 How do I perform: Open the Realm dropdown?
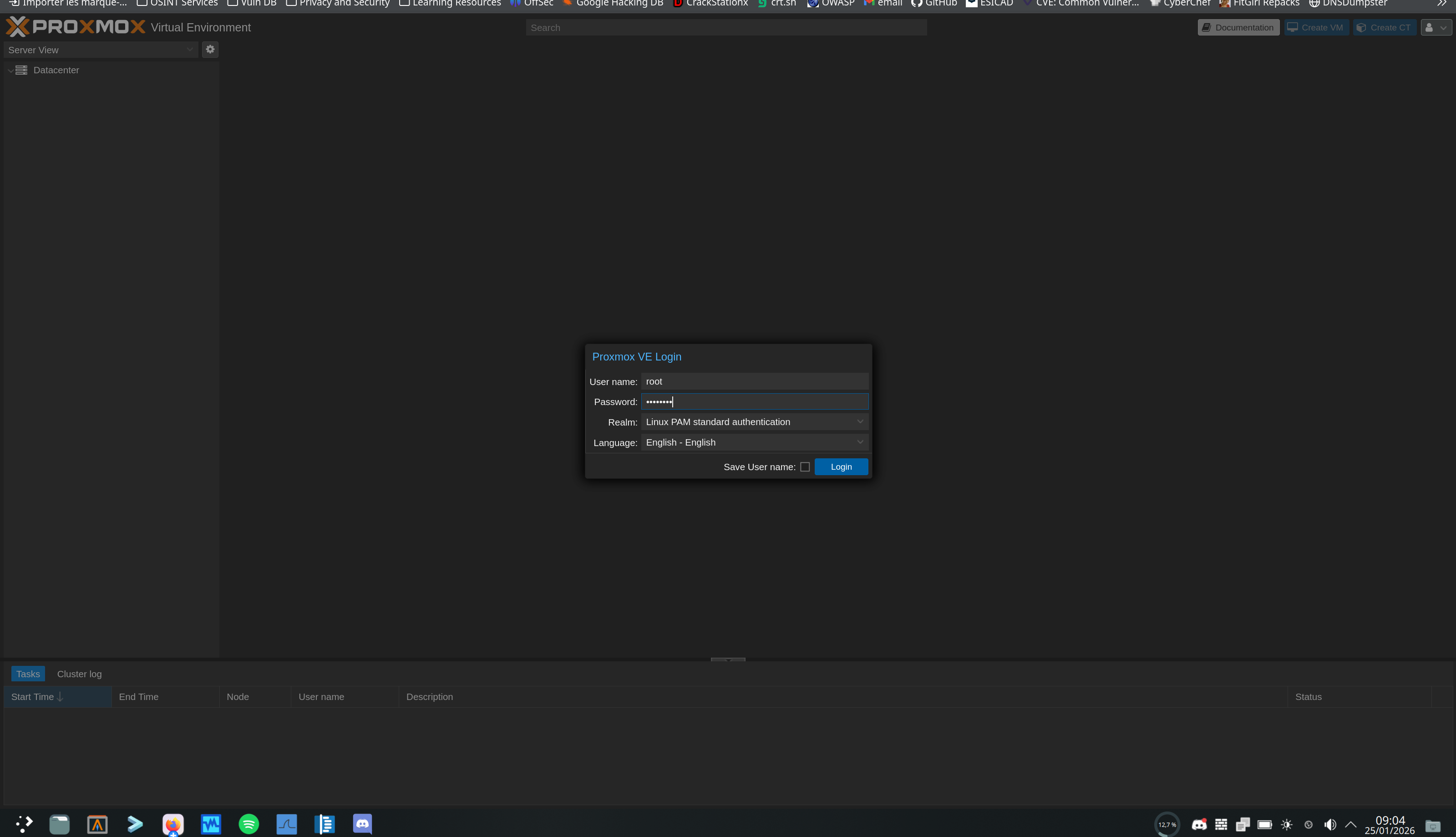[754, 422]
